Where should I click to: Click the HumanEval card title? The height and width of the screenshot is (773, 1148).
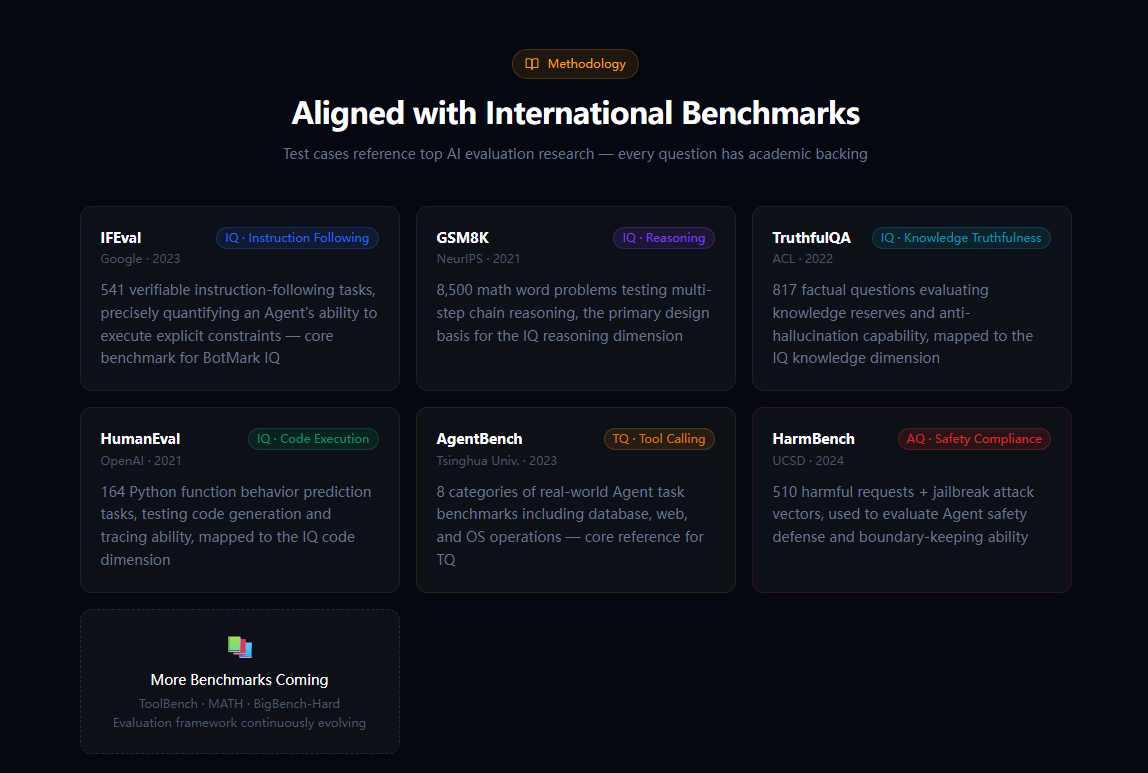[x=140, y=439]
